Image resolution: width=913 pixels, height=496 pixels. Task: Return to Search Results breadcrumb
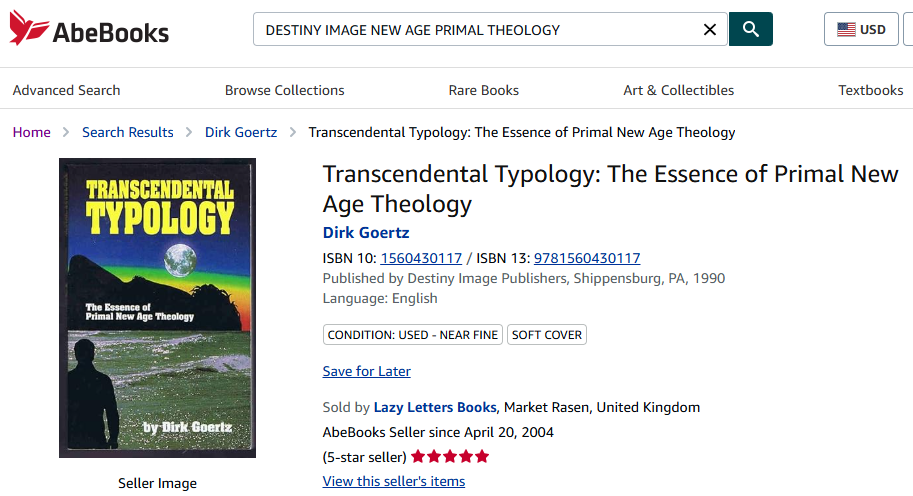point(128,132)
